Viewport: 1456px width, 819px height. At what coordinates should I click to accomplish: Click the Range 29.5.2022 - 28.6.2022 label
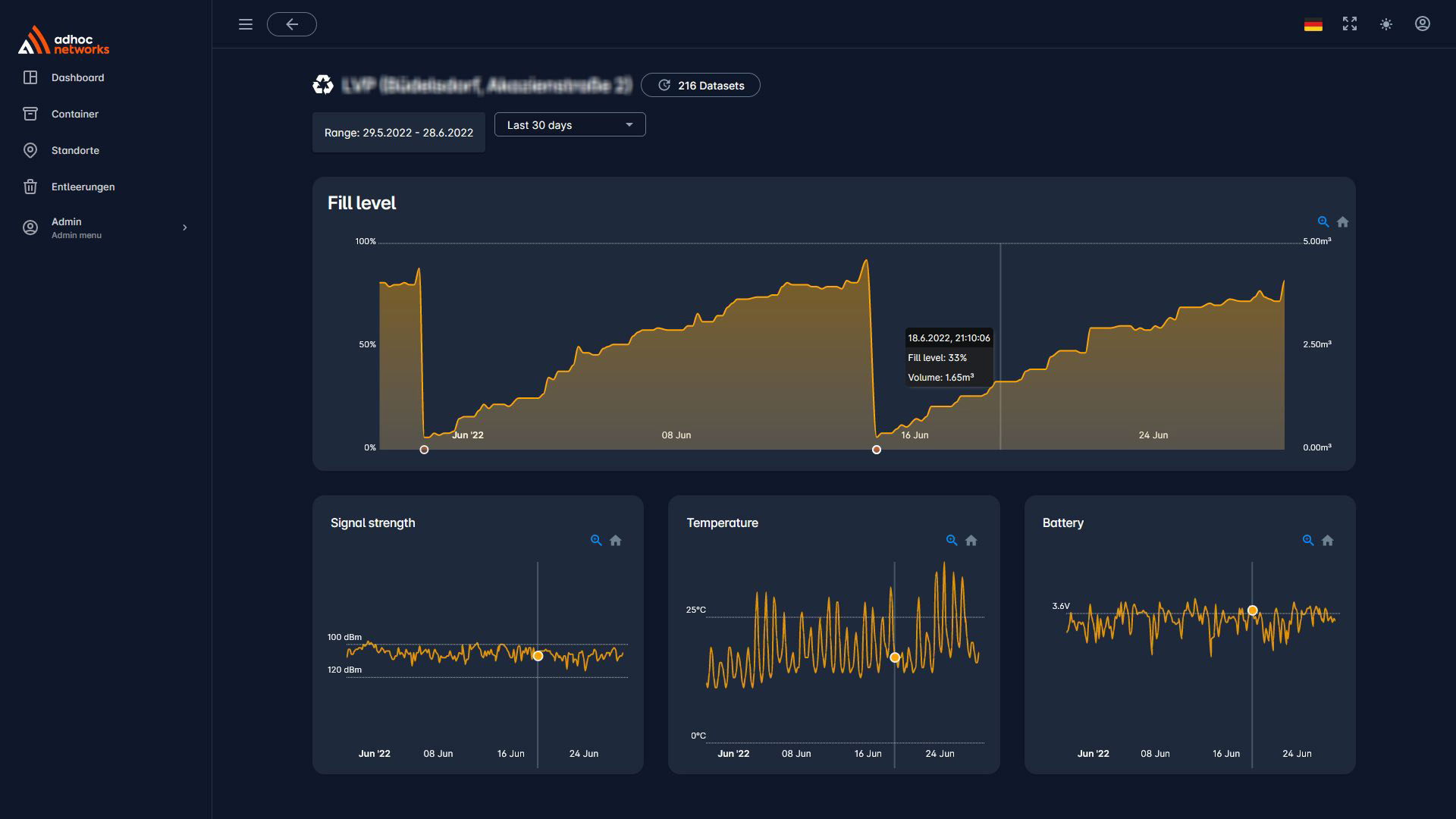(399, 133)
